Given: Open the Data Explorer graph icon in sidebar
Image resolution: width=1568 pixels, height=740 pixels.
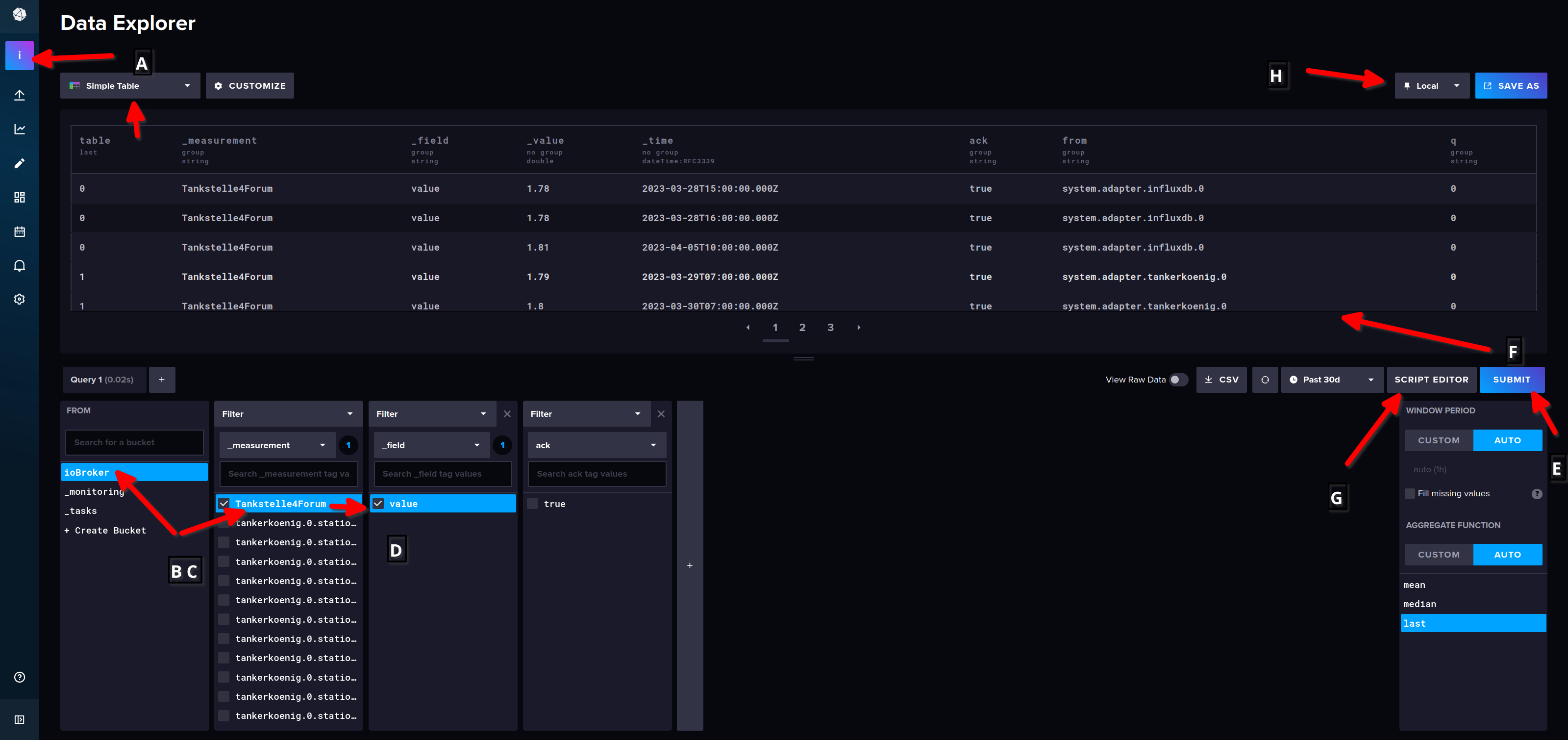Looking at the screenshot, I should [20, 129].
